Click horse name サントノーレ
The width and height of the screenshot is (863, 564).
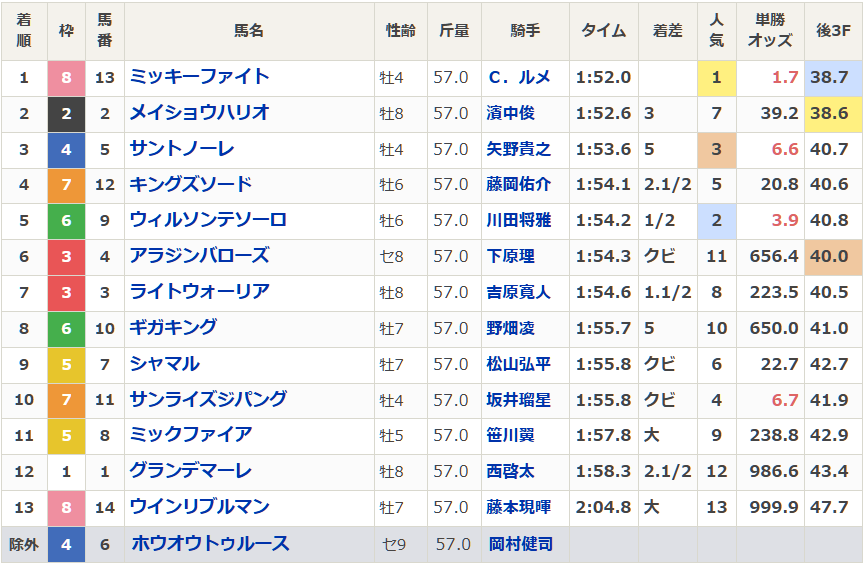[181, 149]
